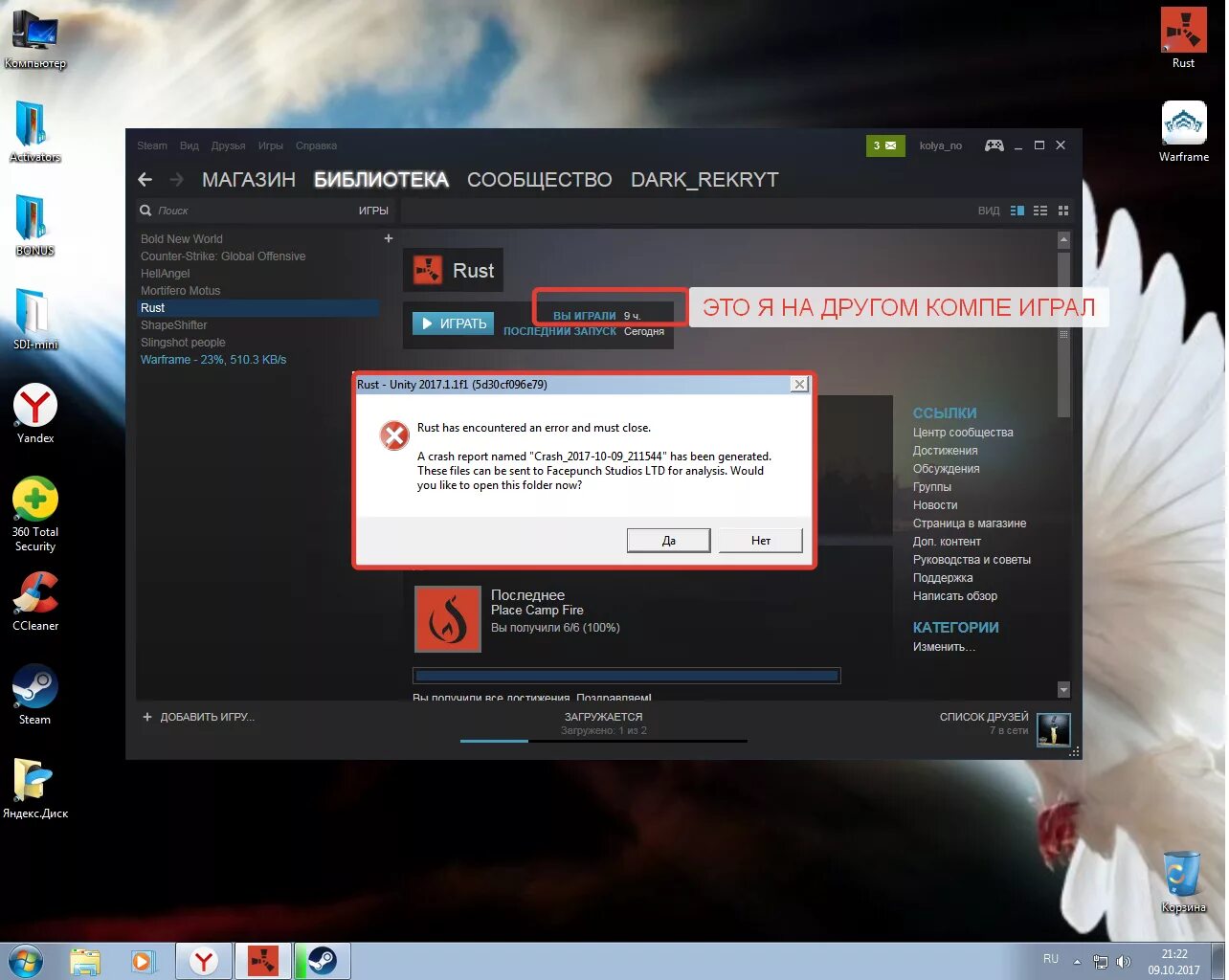The image size is (1229, 980).
Task: Click the ИГРАТЬ play button
Action: (x=454, y=323)
